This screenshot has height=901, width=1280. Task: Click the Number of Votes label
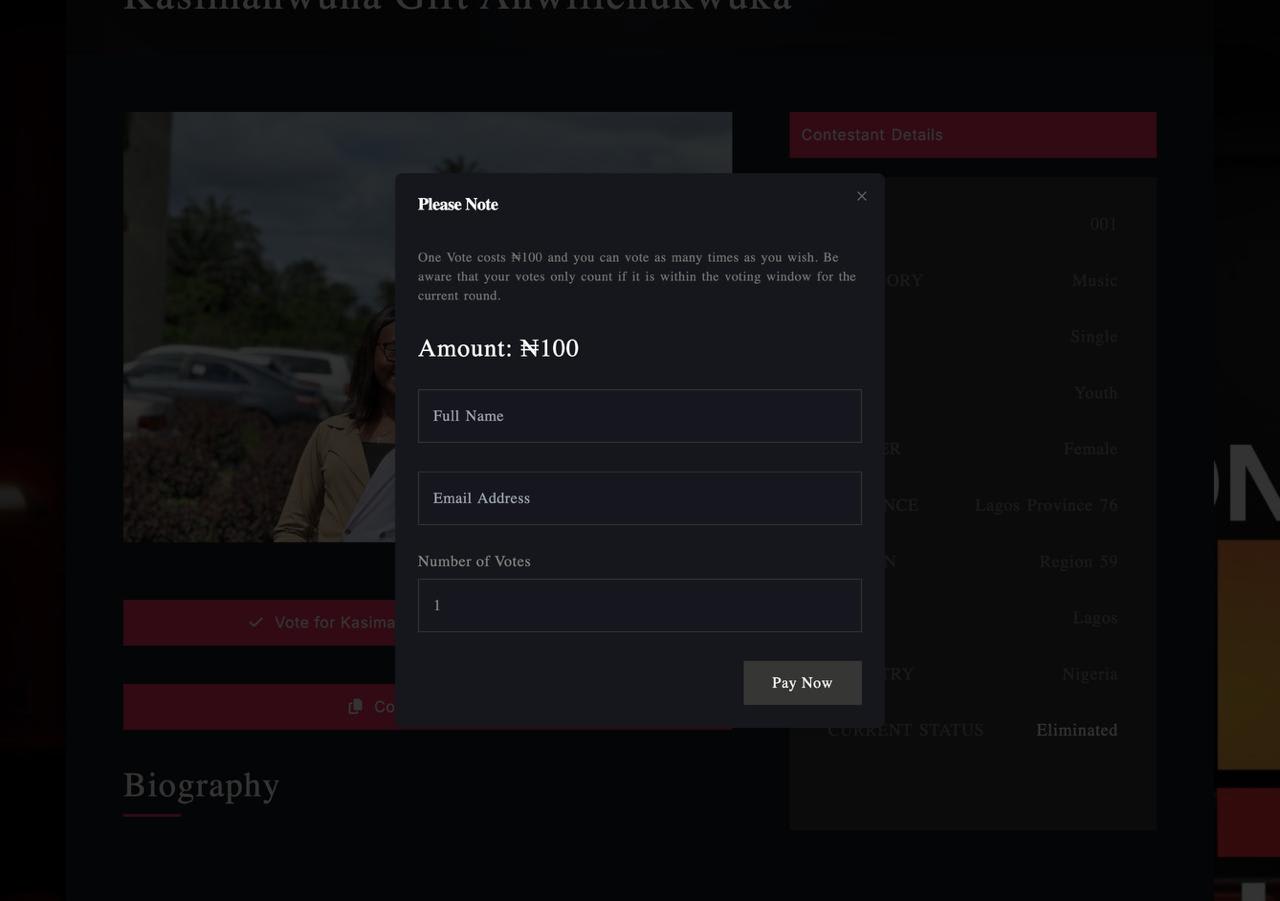(474, 561)
